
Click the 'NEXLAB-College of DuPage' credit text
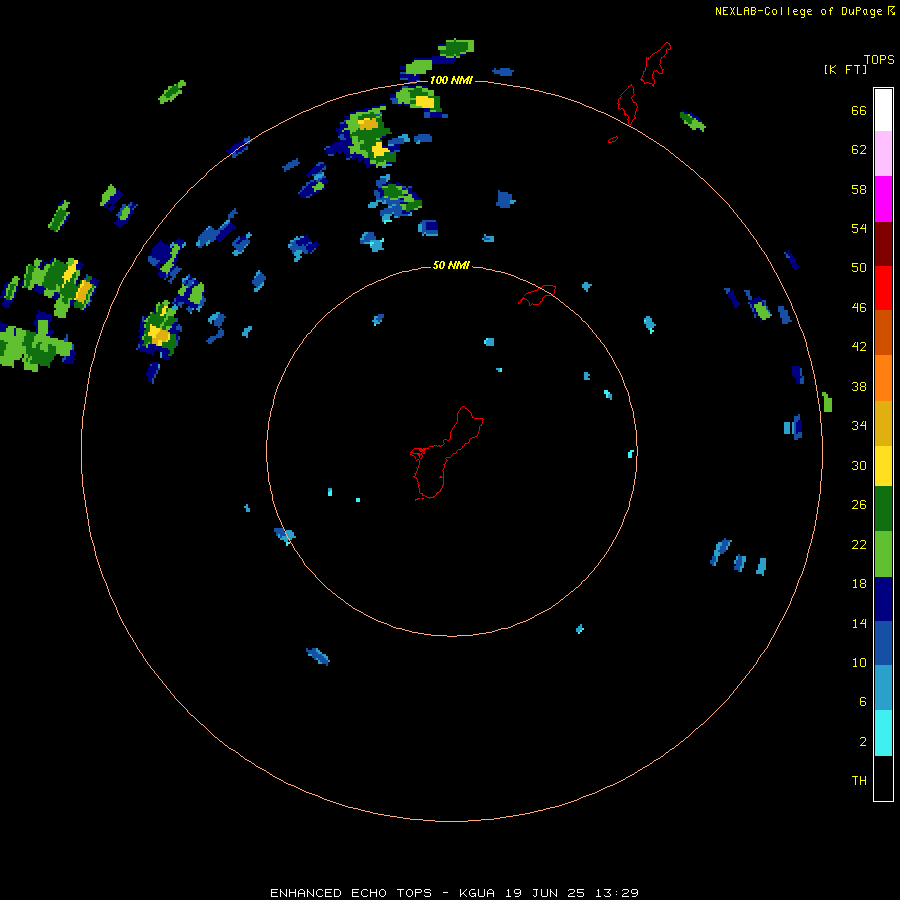[798, 11]
